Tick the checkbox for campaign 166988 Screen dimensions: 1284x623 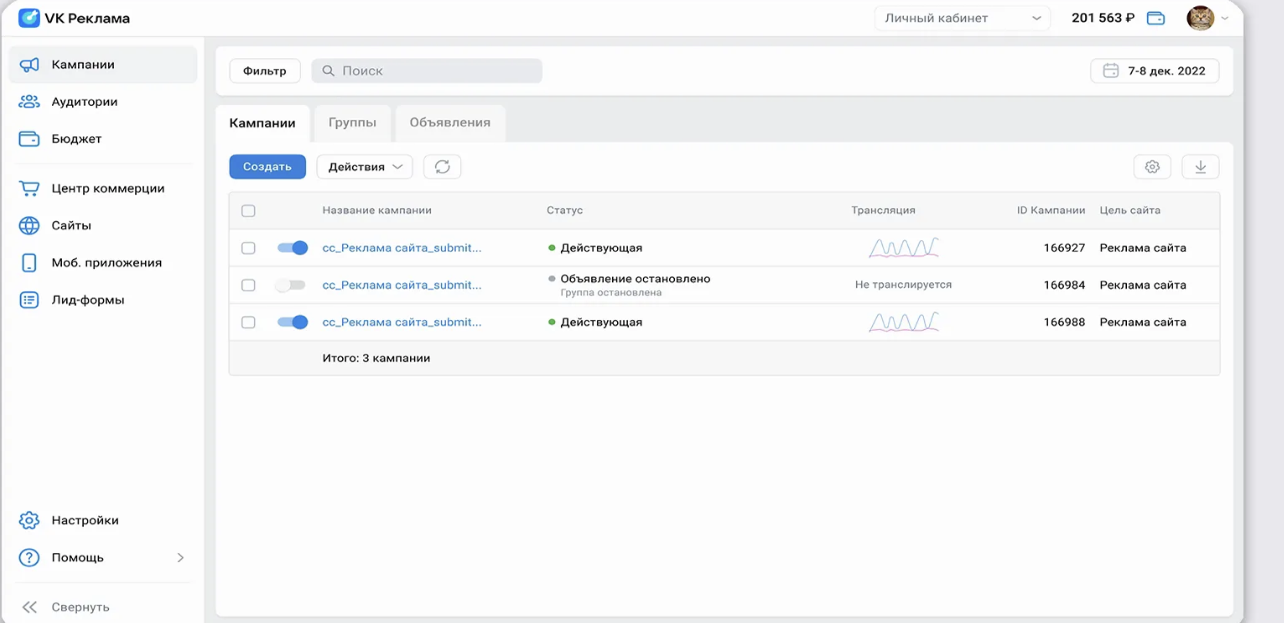[248, 322]
